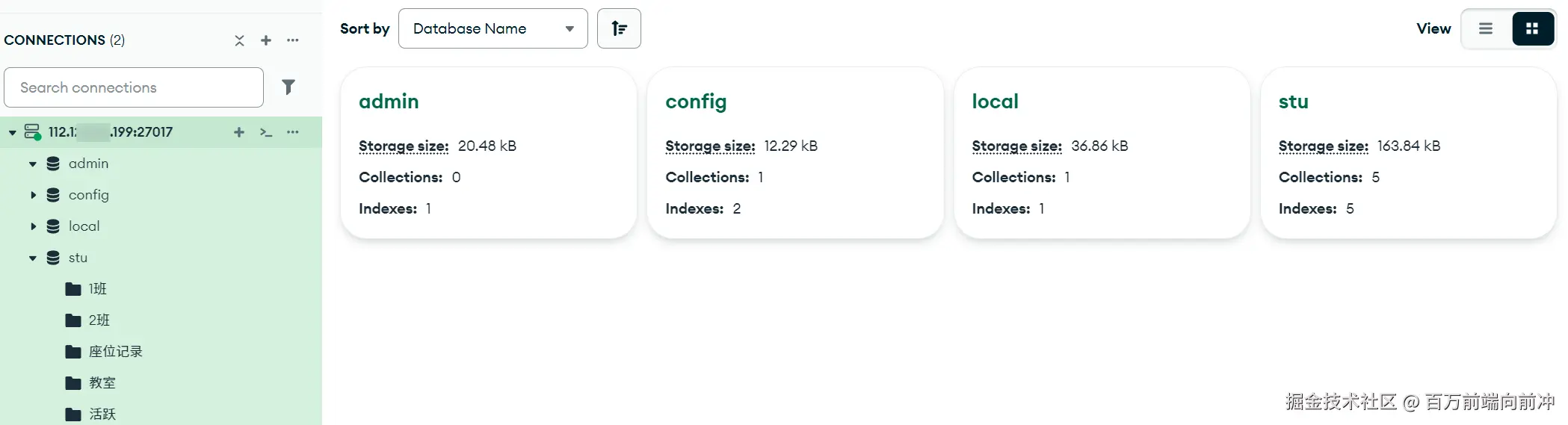
Task: Click the connections filter funnel icon
Action: tap(288, 87)
